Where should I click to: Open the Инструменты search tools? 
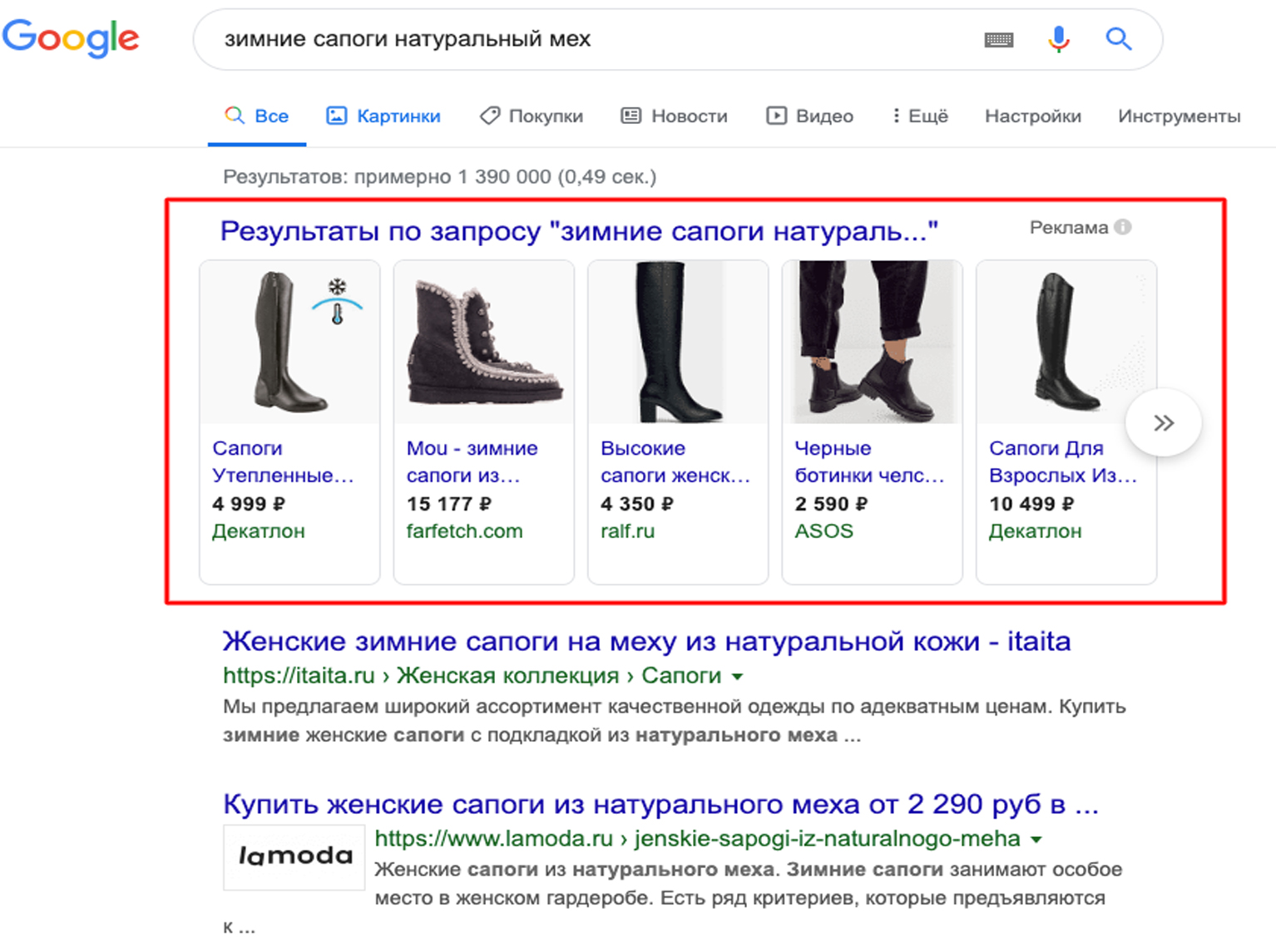point(1179,116)
